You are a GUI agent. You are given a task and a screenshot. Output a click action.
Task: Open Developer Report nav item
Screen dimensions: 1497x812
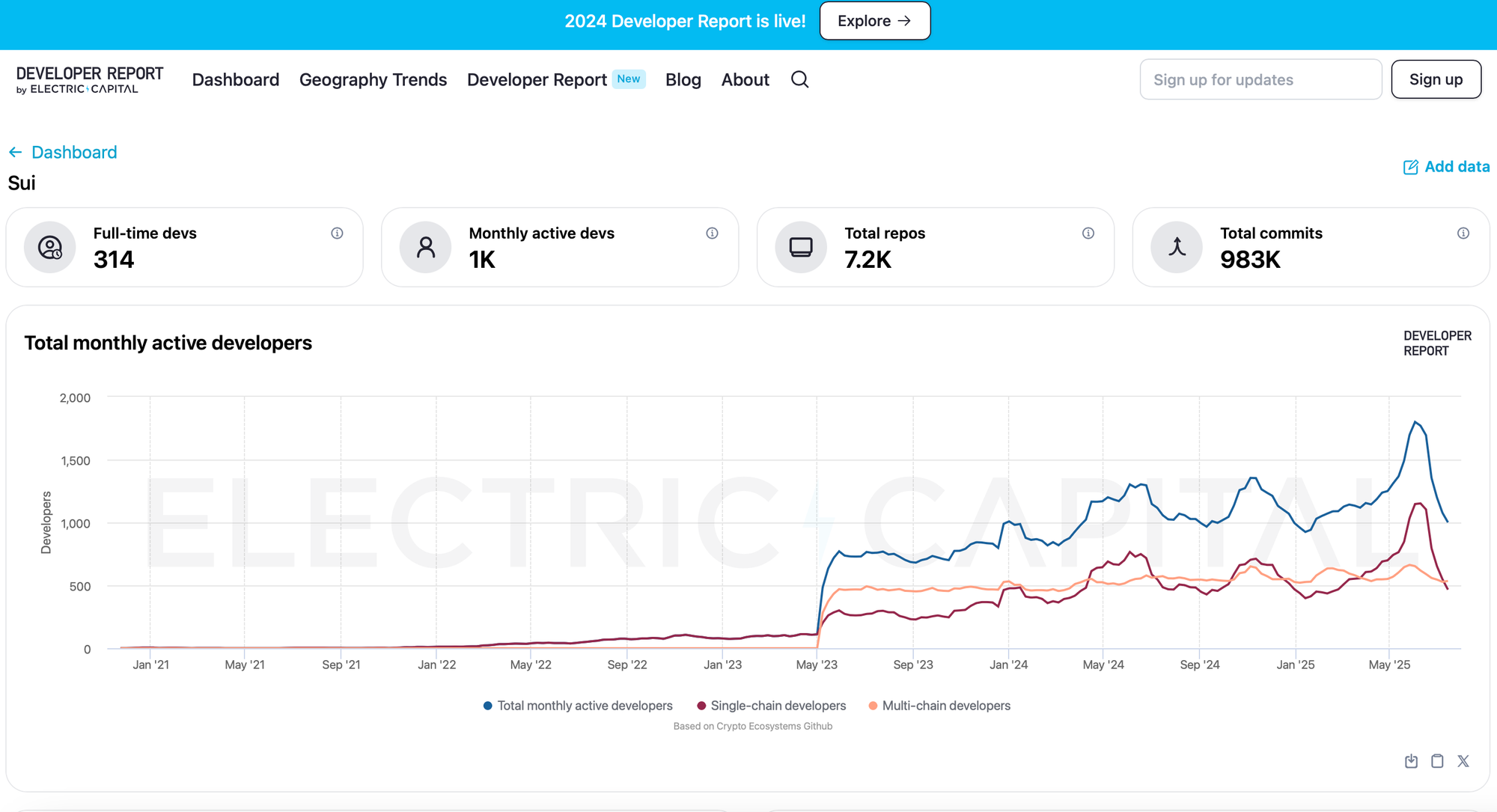point(537,79)
